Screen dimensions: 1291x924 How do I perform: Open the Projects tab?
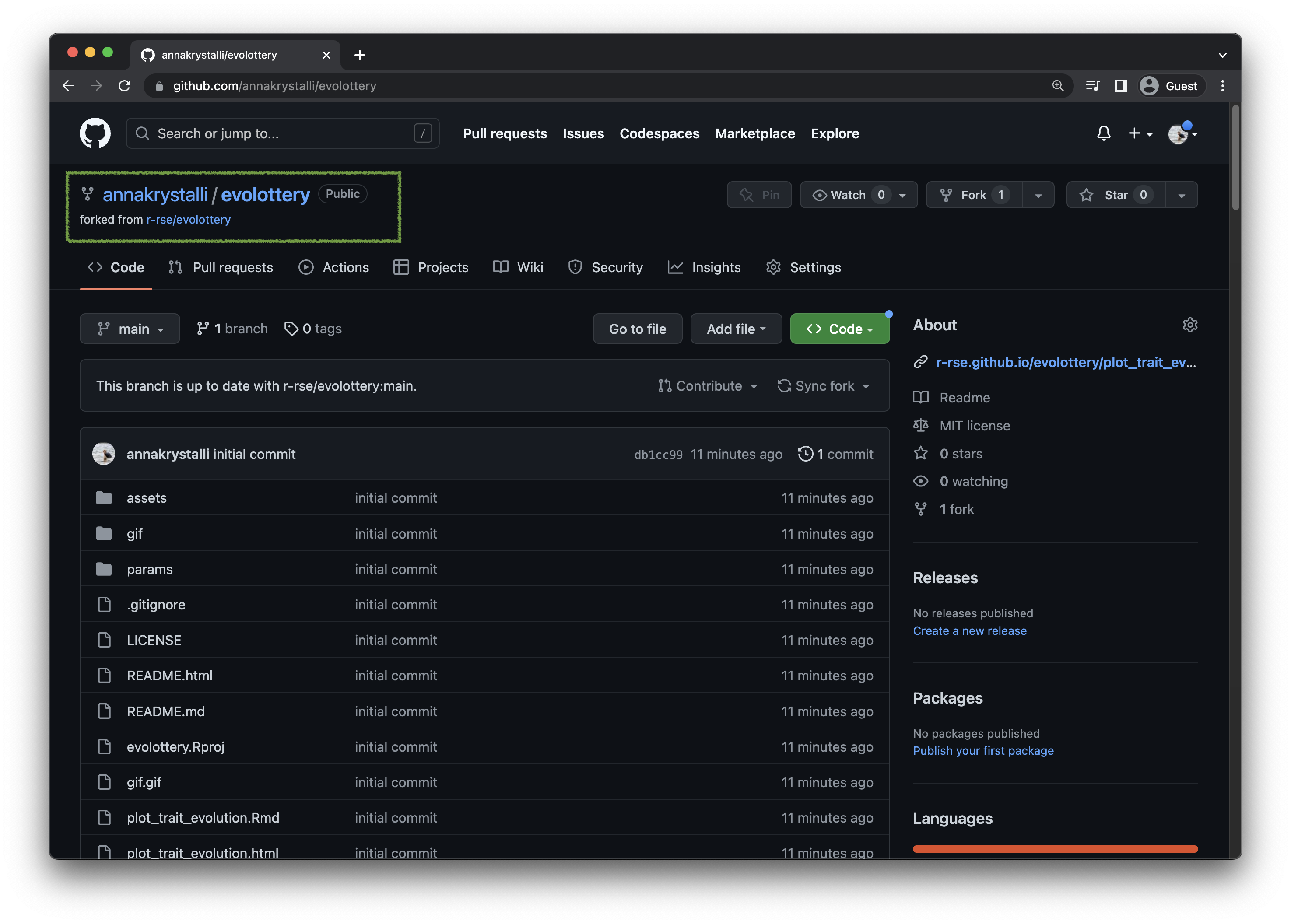click(x=431, y=267)
